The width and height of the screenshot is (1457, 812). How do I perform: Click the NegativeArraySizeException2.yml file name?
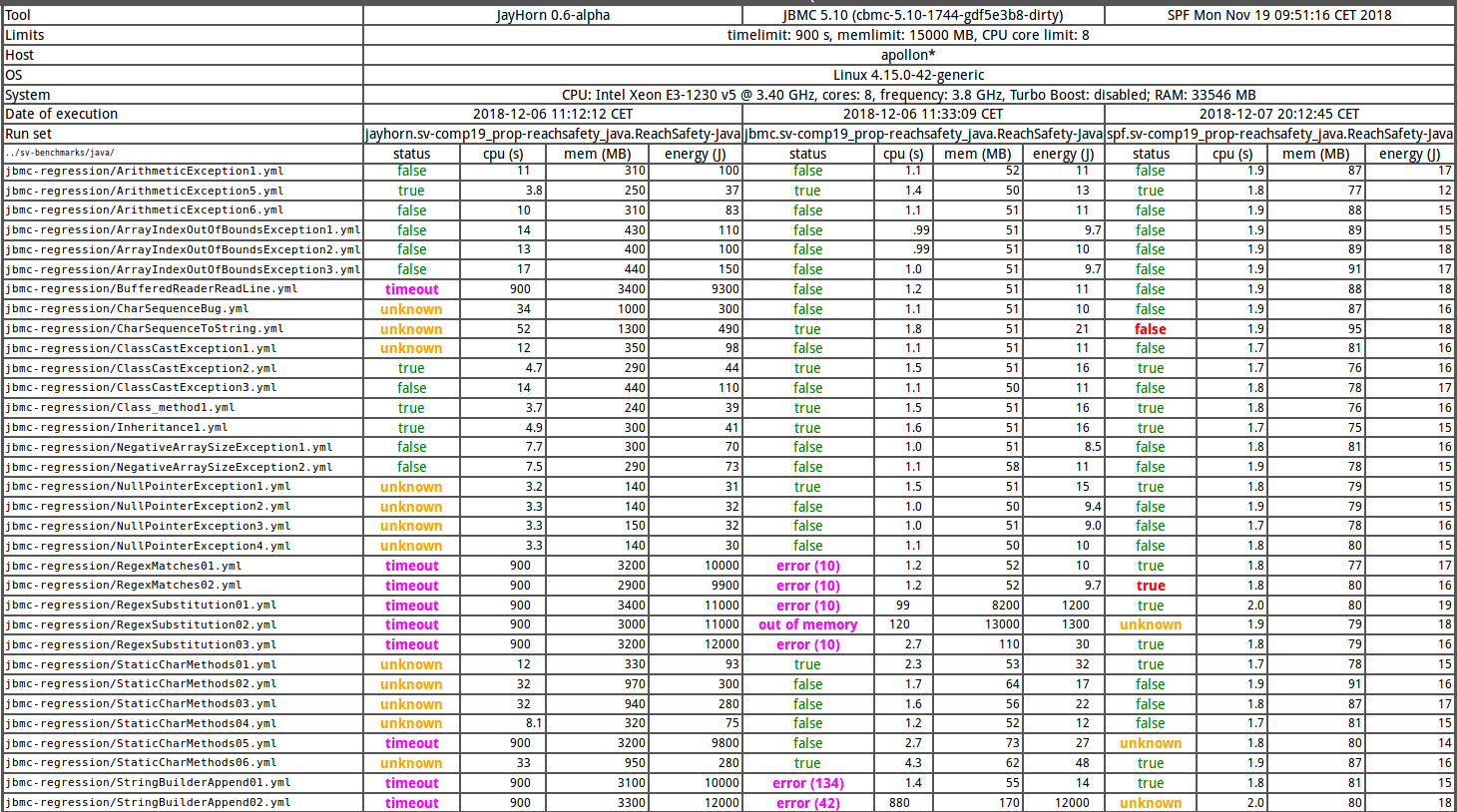169,467
